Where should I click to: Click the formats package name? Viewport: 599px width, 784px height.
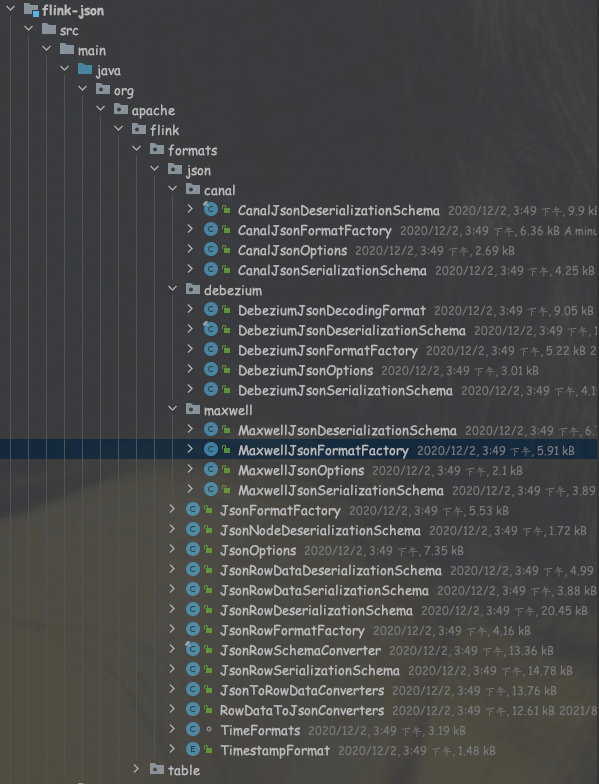[192, 150]
